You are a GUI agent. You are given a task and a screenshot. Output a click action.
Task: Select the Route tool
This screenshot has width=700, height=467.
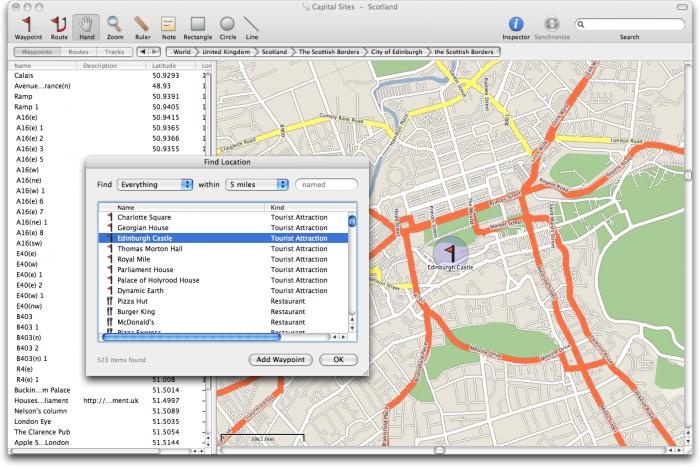click(58, 28)
